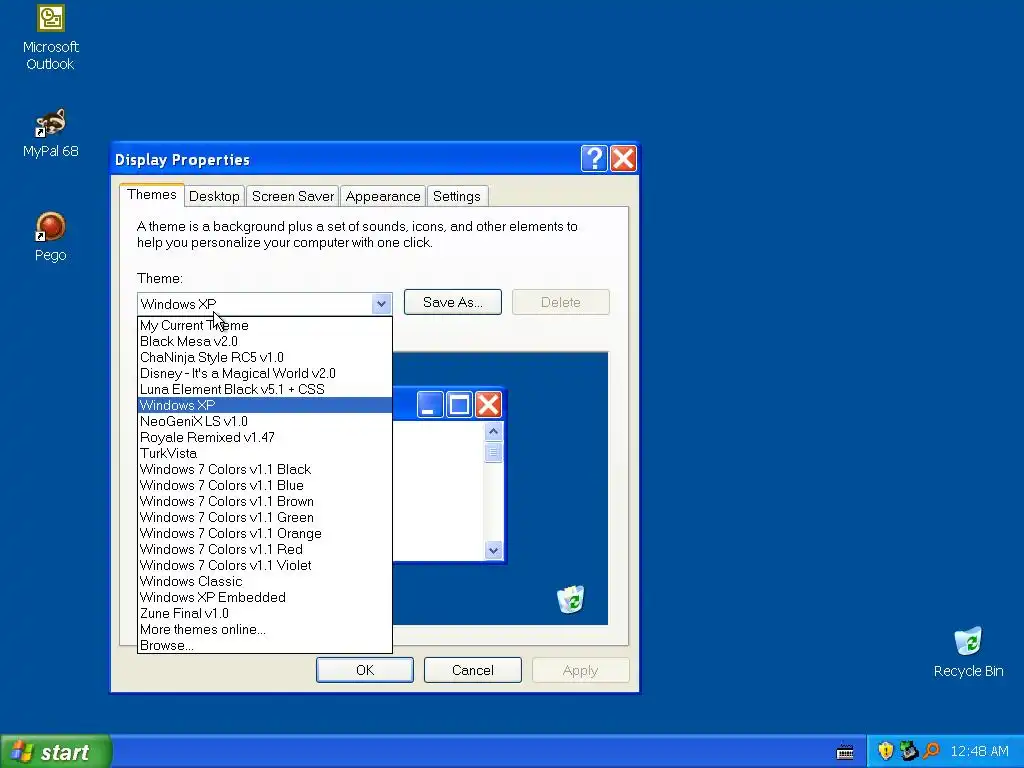Switch to the Themes tab
This screenshot has height=768, width=1024.
pyautogui.click(x=152, y=195)
